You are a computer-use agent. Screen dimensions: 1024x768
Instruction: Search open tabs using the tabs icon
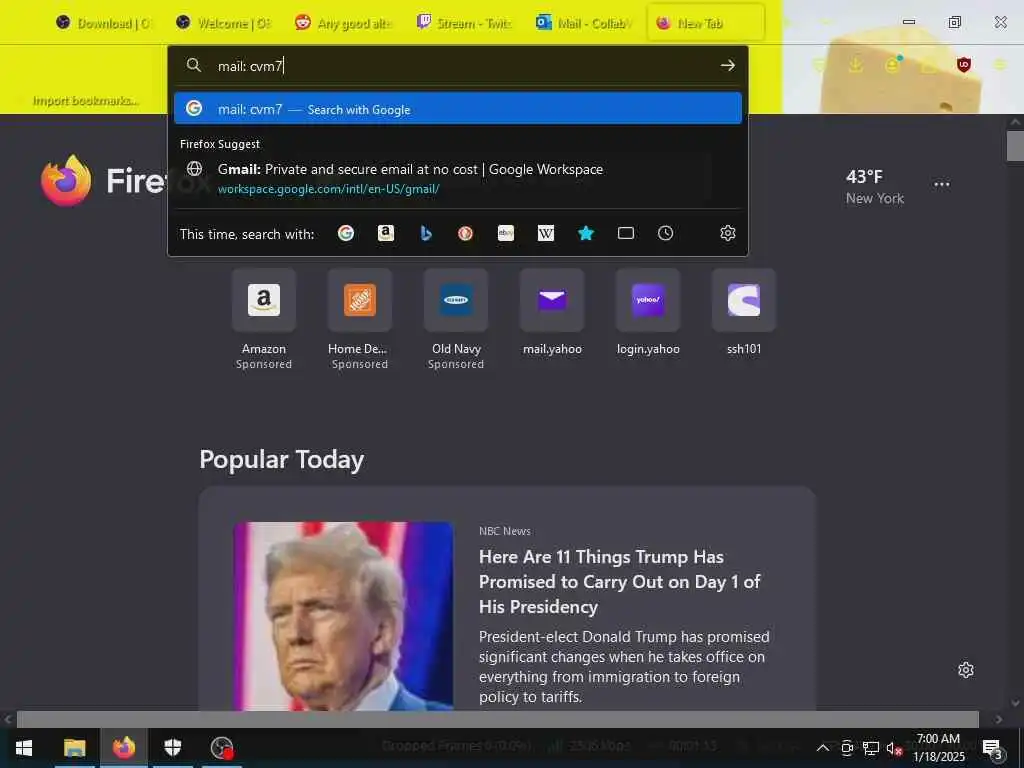coord(626,233)
